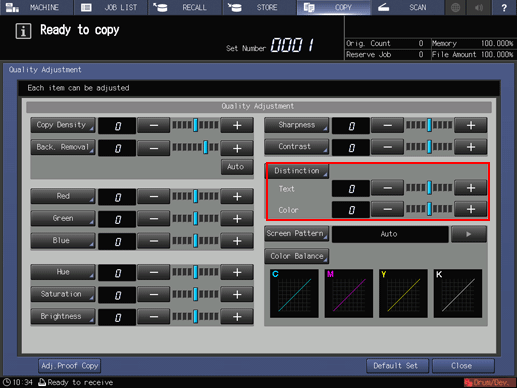This screenshot has width=517, height=388.
Task: Open the Blue adjustment button
Action: tap(63, 240)
